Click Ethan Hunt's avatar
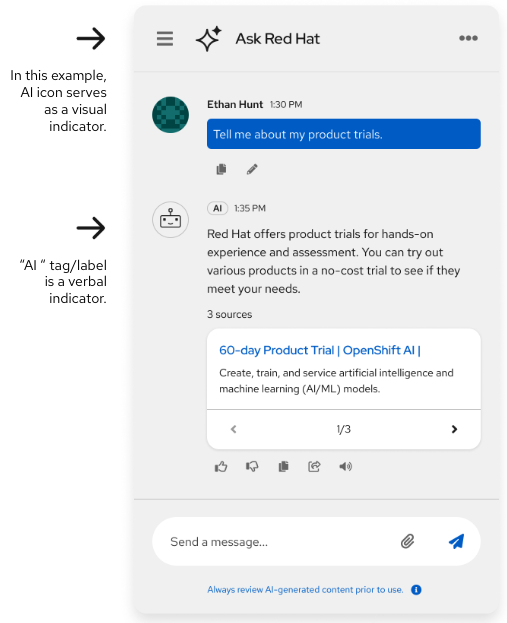This screenshot has width=507, height=623. [x=170, y=115]
